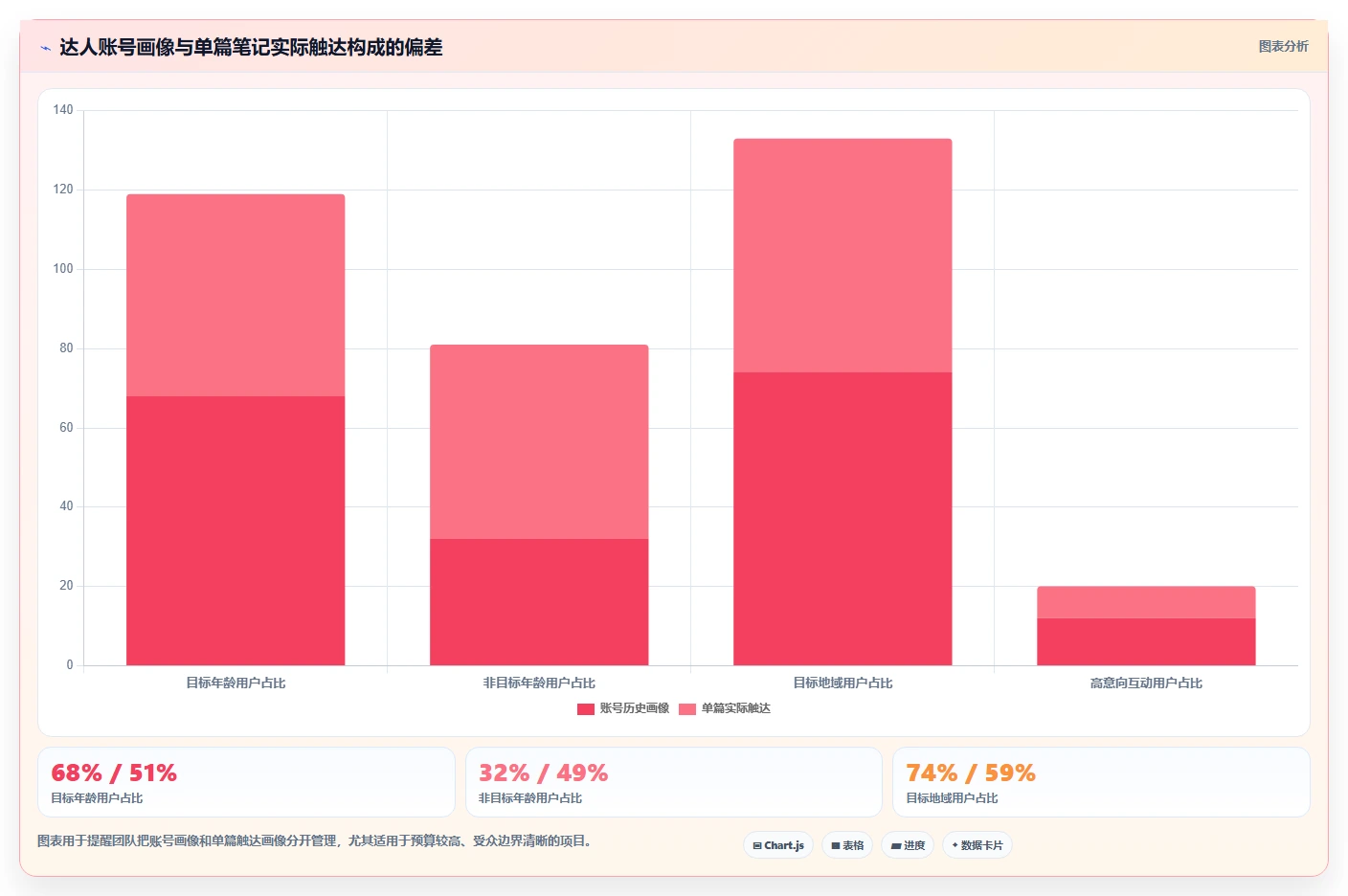This screenshot has height=896, width=1348.
Task: Click the 100 y-axis tick label
Action: pos(63,269)
